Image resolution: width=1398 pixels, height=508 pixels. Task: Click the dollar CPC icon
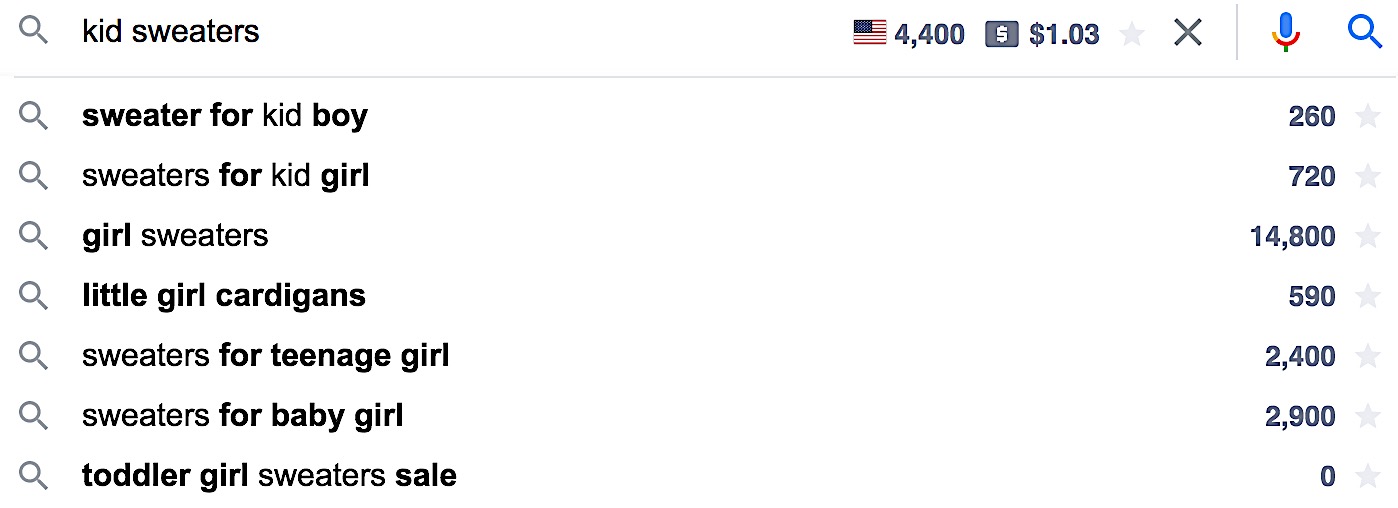(x=1001, y=35)
